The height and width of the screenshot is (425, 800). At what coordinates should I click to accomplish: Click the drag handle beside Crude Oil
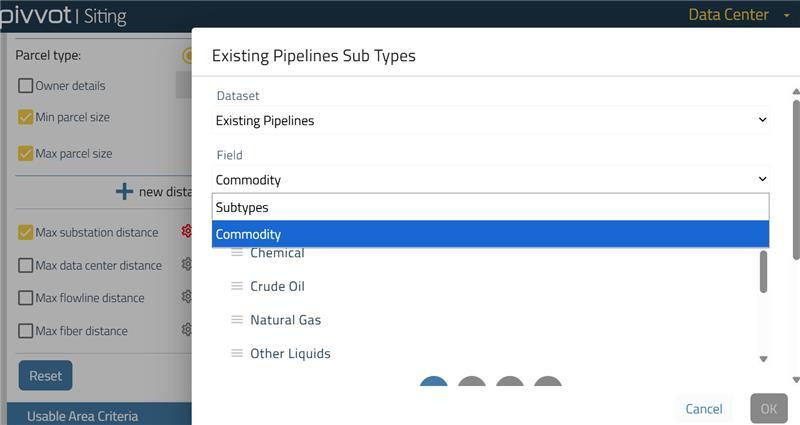[x=237, y=286]
